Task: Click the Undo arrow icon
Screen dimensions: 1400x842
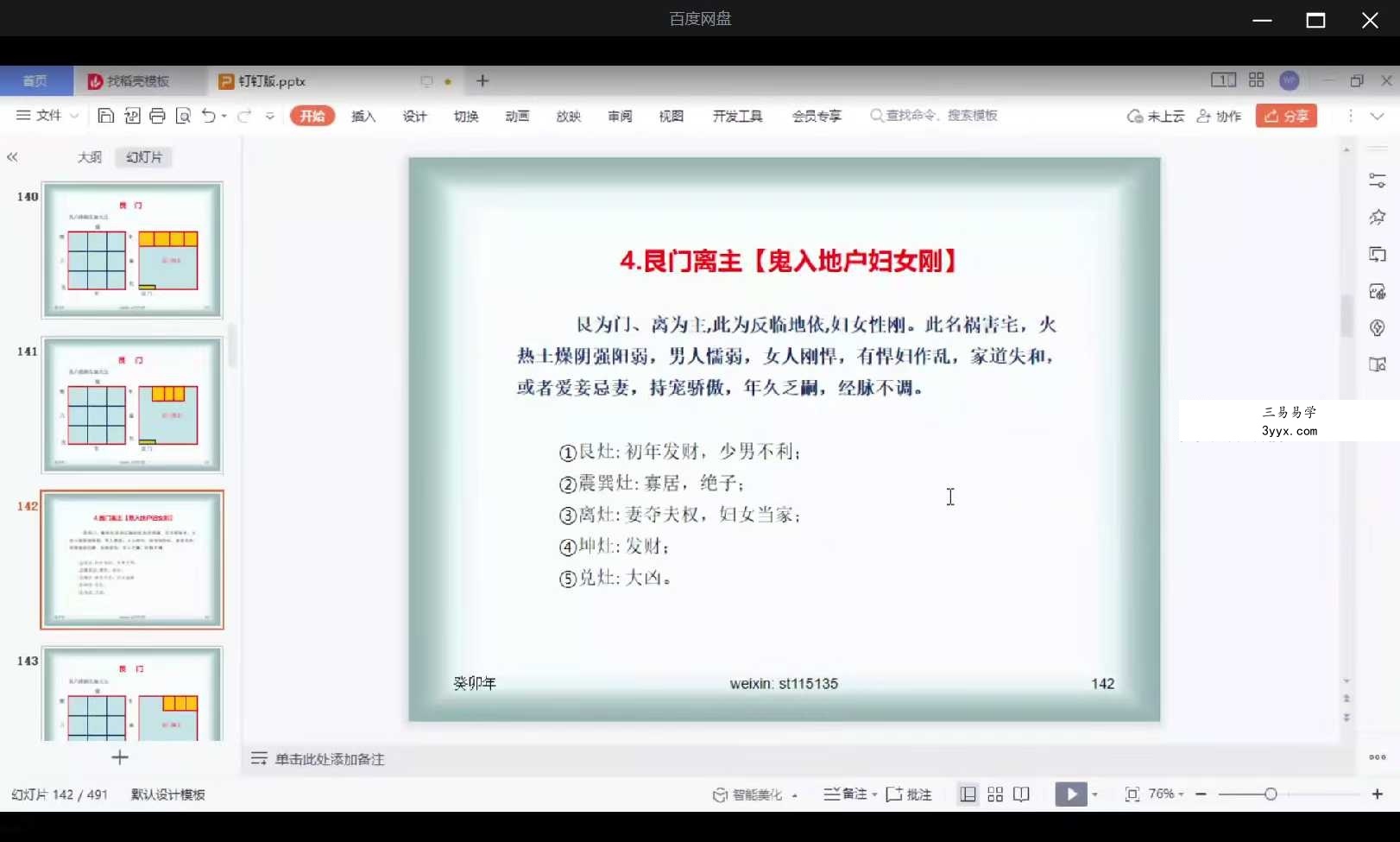Action: tap(209, 116)
